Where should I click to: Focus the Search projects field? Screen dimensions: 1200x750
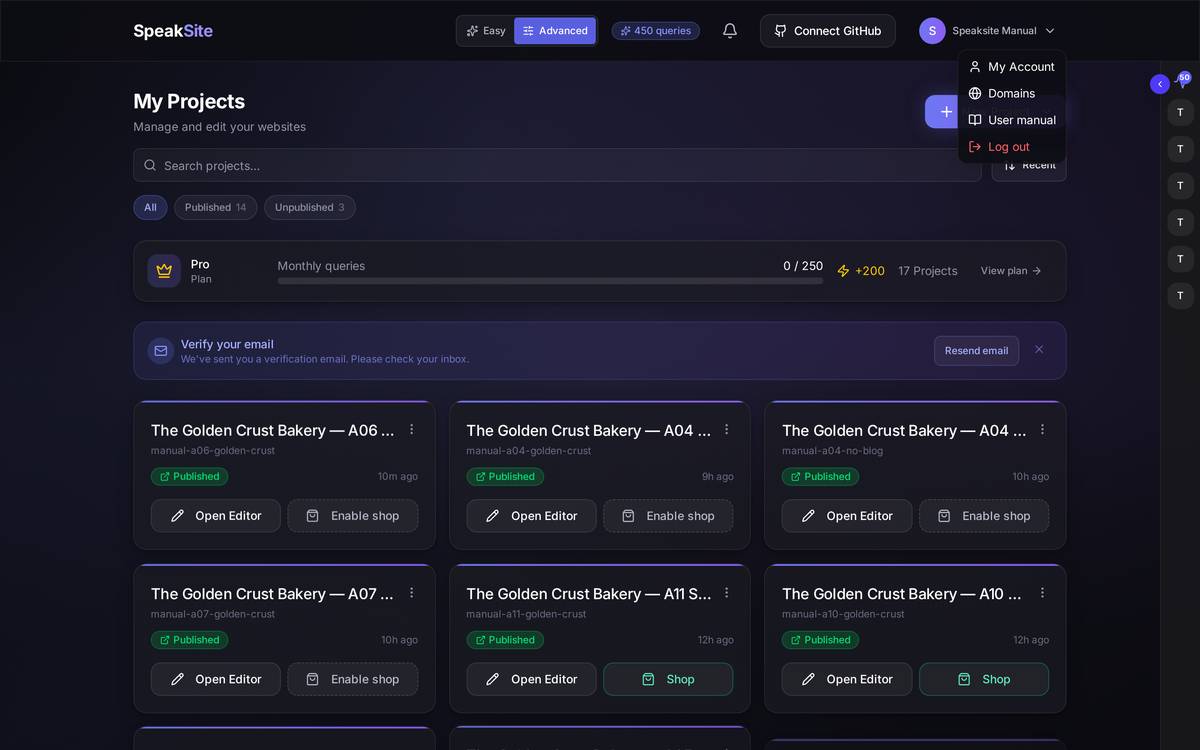pos(557,165)
